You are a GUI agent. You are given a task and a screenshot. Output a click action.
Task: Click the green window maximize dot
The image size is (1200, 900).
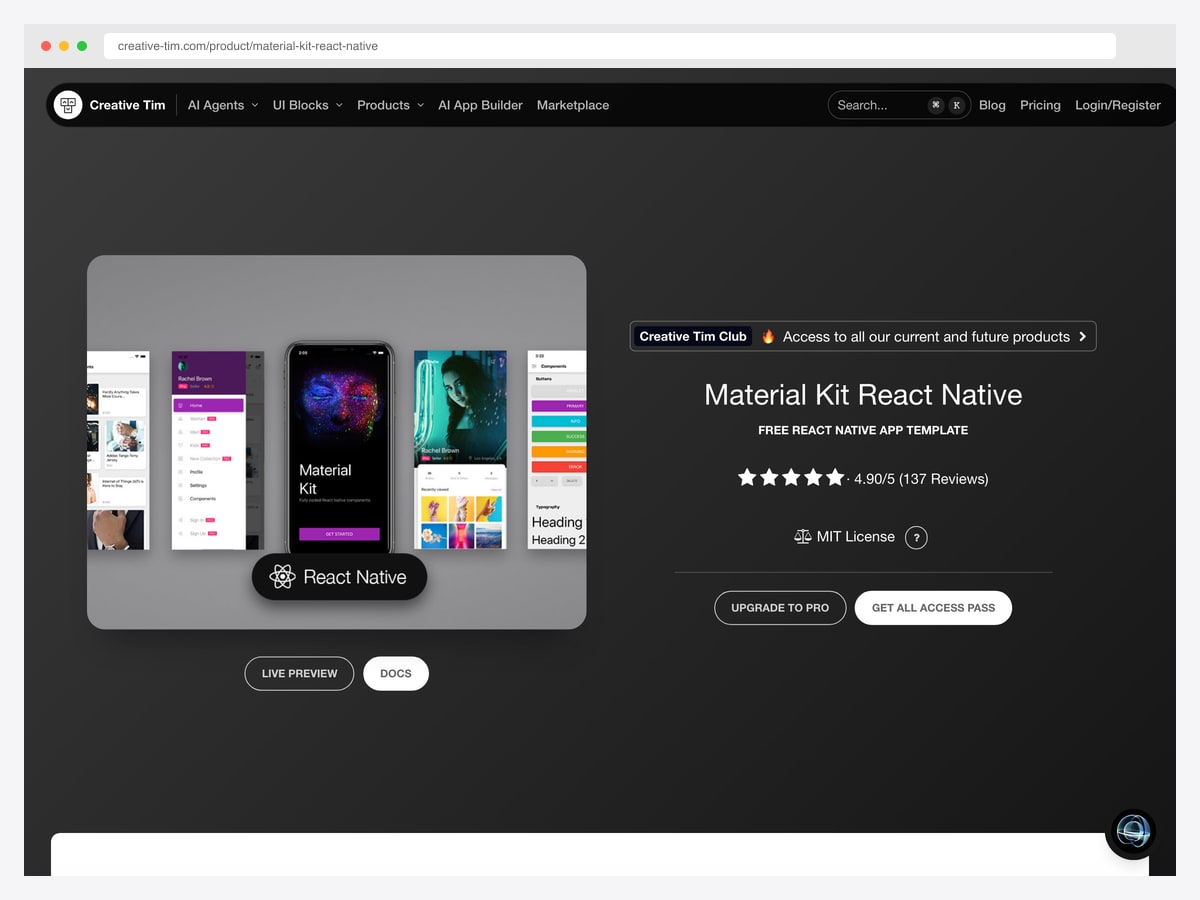(82, 46)
